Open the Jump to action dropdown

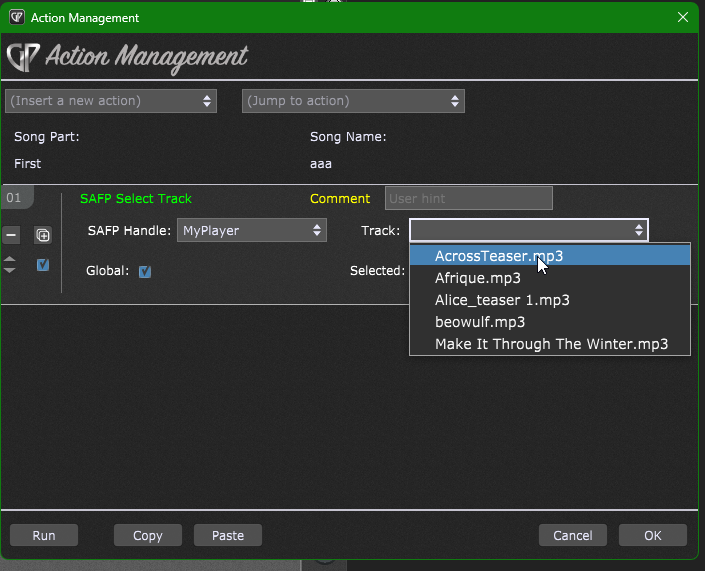[353, 101]
